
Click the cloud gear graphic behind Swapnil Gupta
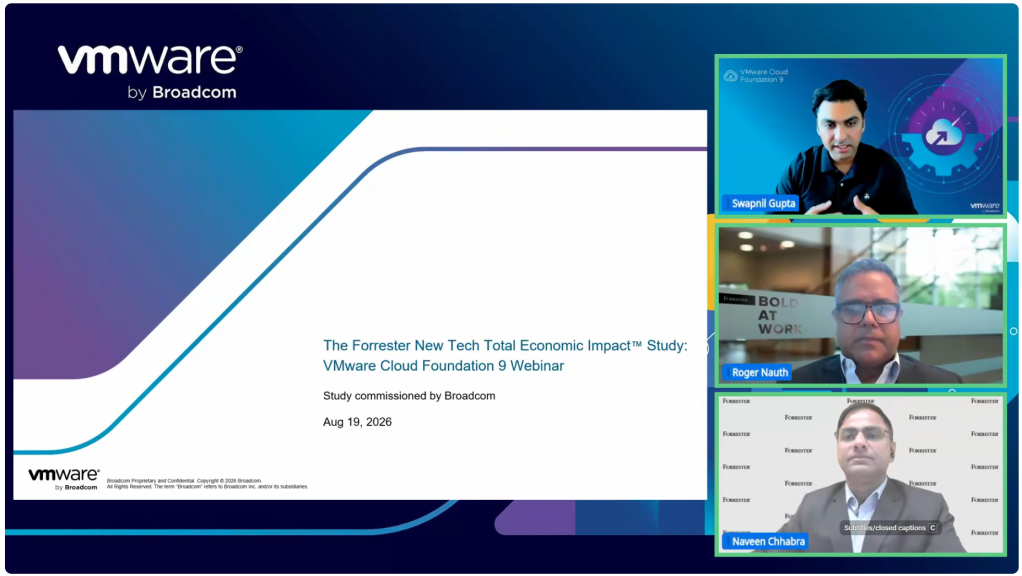943,136
